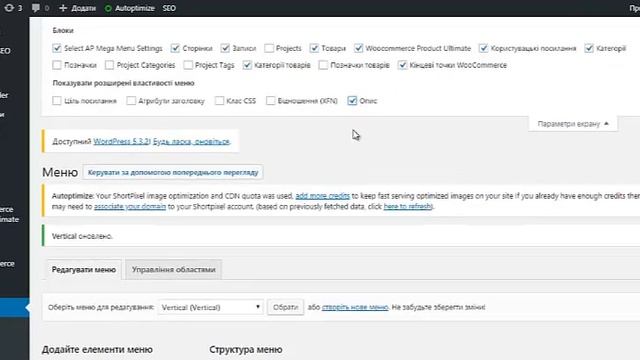Collapse the Параметри екрану panel
Viewport: 640px width, 360px height.
click(573, 124)
